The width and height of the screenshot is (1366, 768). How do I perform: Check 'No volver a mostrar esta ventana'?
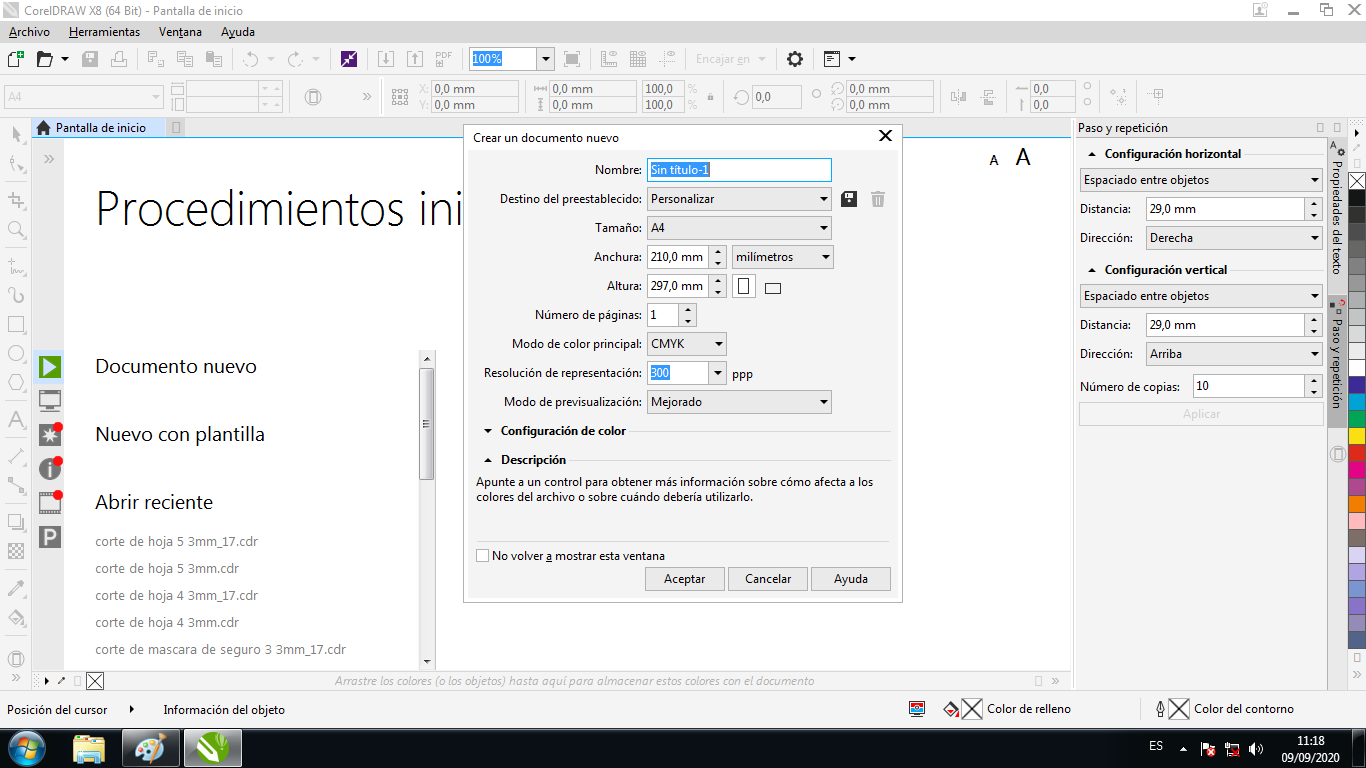(483, 556)
